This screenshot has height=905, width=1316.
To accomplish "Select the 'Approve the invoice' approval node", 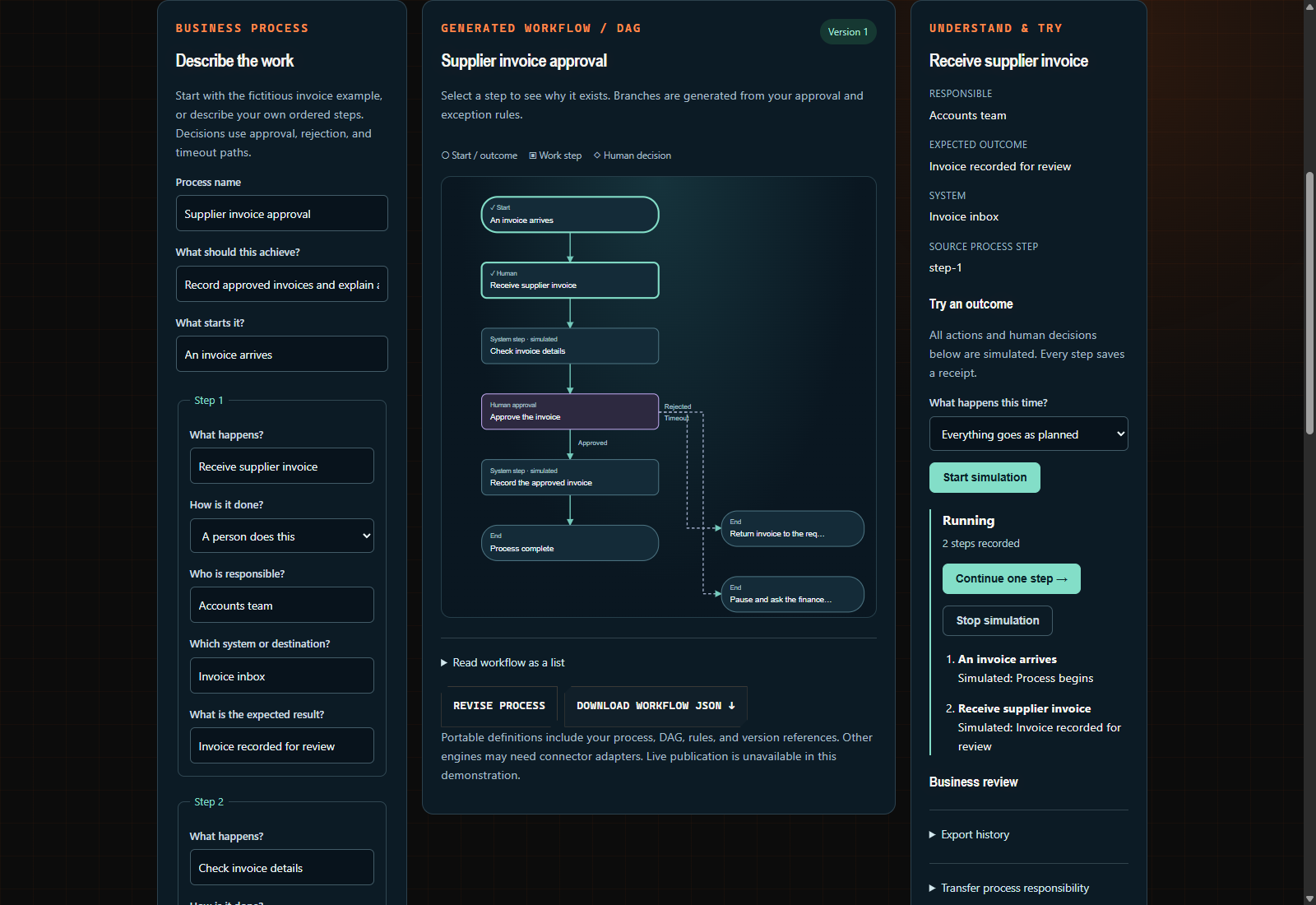I will tap(570, 411).
